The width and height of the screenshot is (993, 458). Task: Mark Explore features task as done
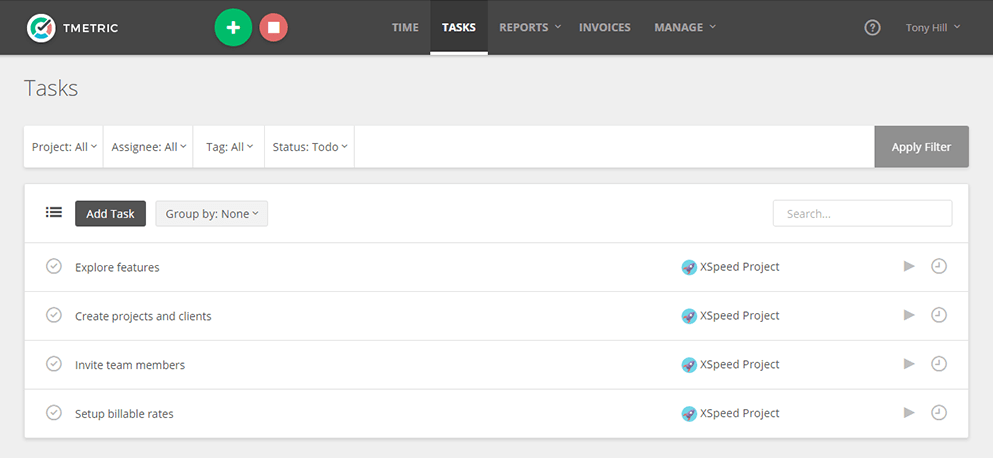coord(54,267)
